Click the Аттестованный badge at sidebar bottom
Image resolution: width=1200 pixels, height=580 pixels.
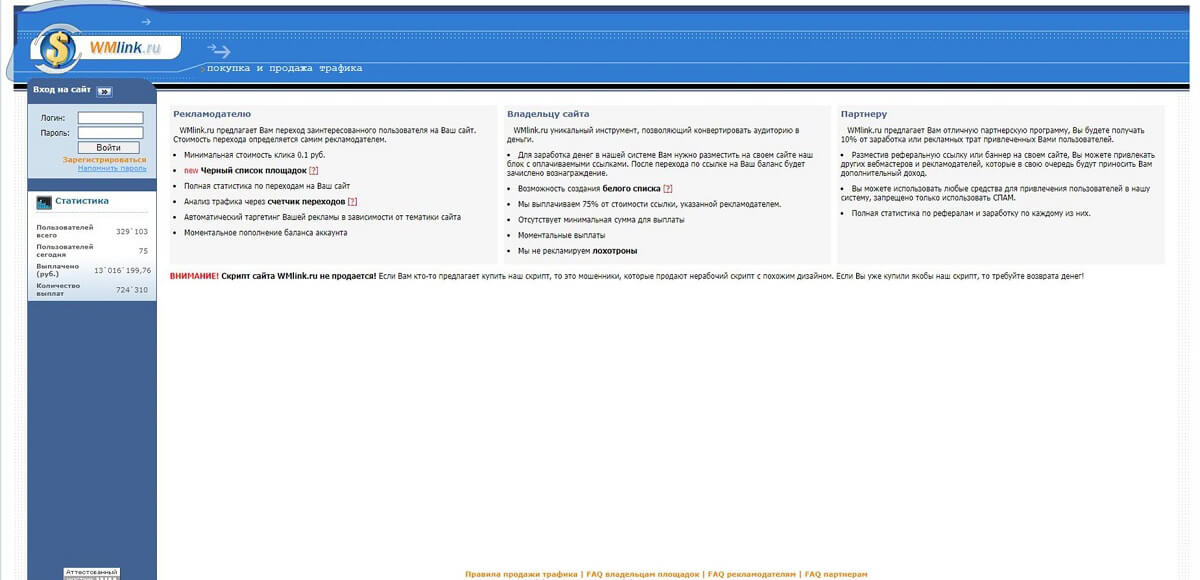[91, 574]
